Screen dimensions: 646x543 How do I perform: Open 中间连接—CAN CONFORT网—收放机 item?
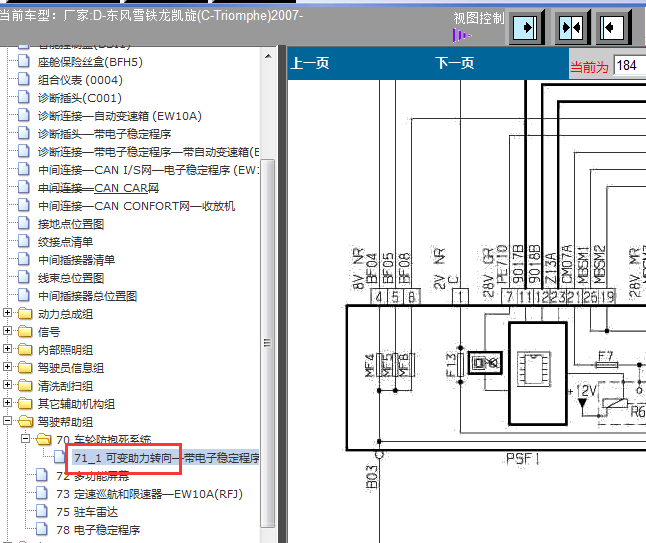pyautogui.click(x=137, y=206)
